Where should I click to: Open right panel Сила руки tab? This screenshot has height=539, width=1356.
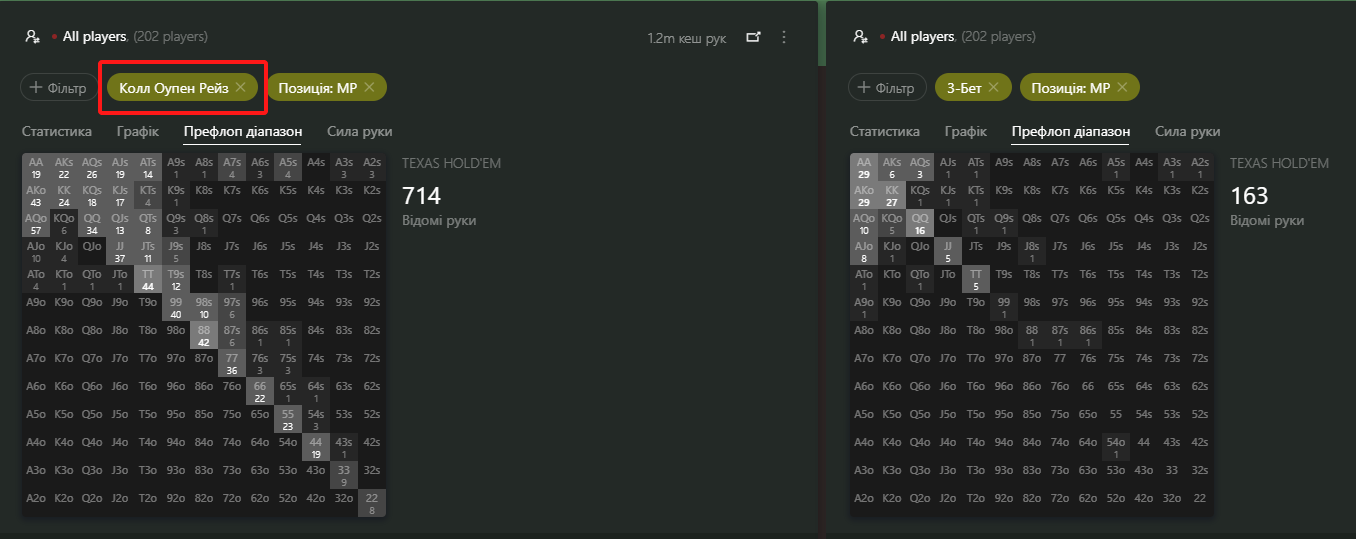pyautogui.click(x=1187, y=131)
